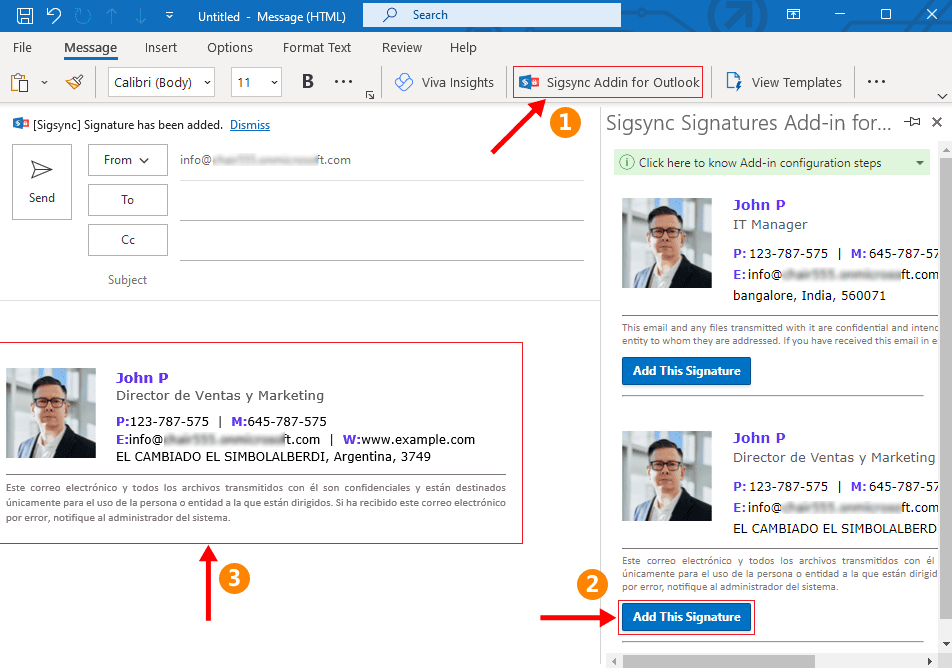Open the font size dropdown
952x668 pixels.
coord(256,82)
